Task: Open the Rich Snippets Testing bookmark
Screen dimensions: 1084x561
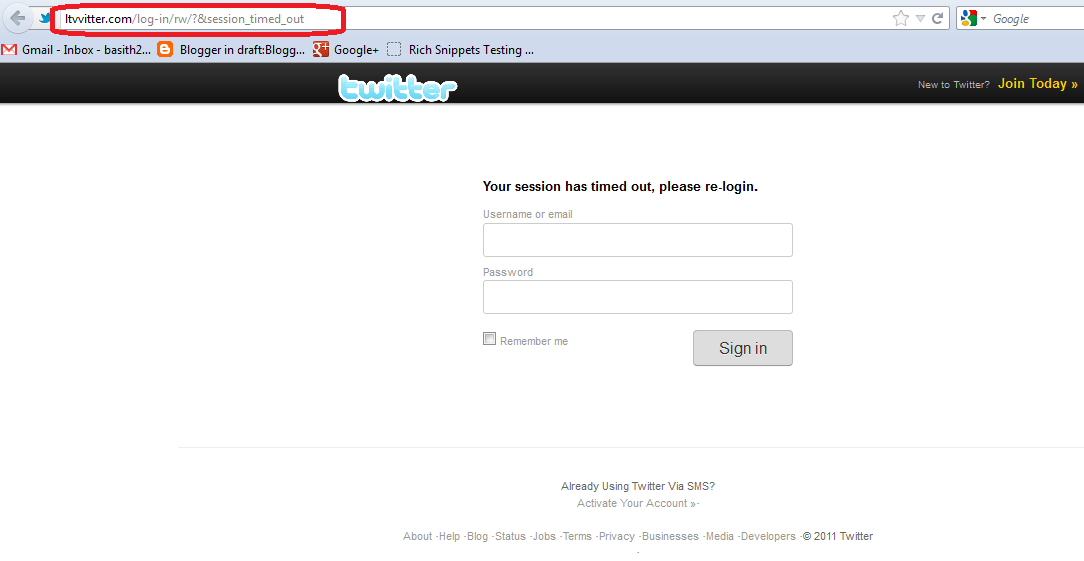Action: pyautogui.click(x=460, y=50)
